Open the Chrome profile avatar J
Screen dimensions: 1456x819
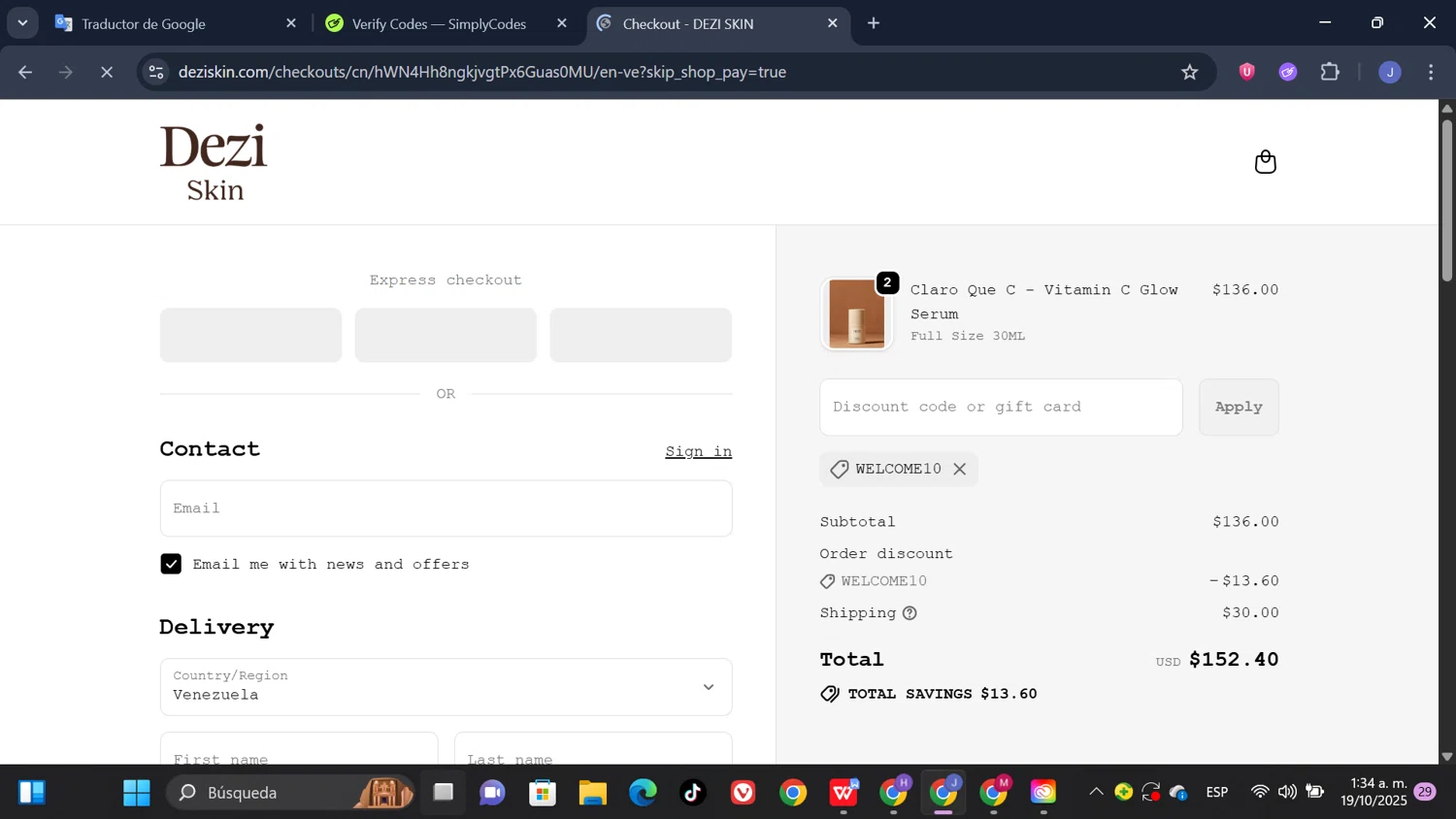[1390, 72]
